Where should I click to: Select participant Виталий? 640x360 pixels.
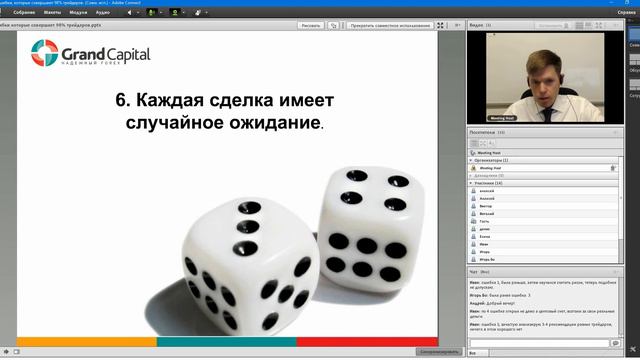[543, 214]
